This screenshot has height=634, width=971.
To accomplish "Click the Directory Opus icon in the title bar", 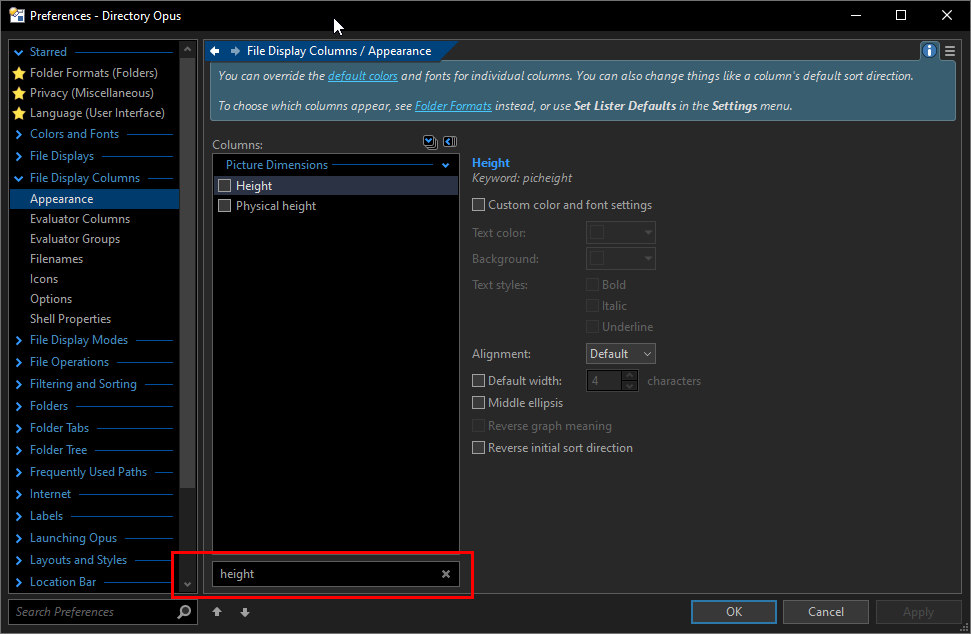I will tap(17, 15).
